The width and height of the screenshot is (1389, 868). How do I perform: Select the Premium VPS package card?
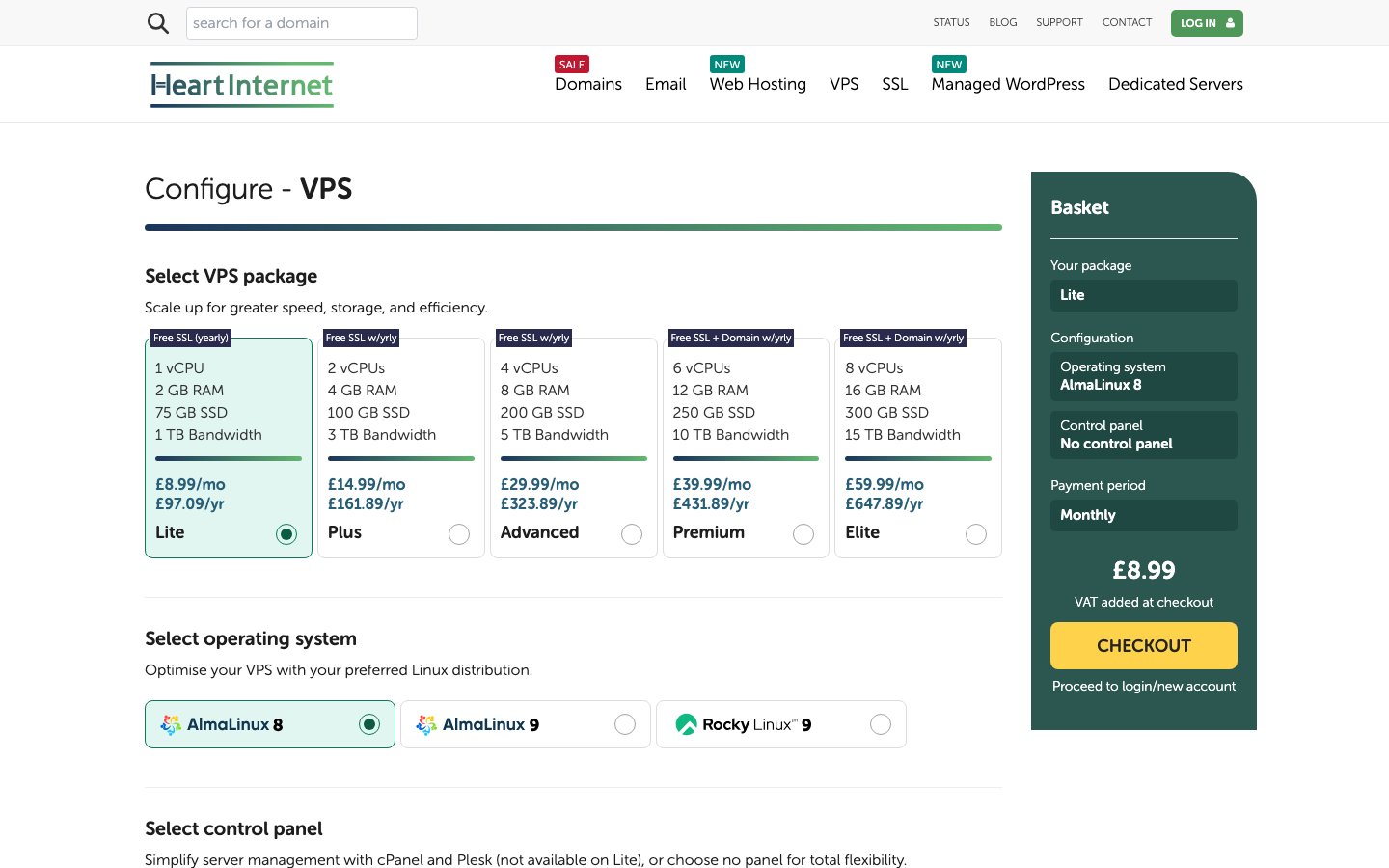coord(746,448)
